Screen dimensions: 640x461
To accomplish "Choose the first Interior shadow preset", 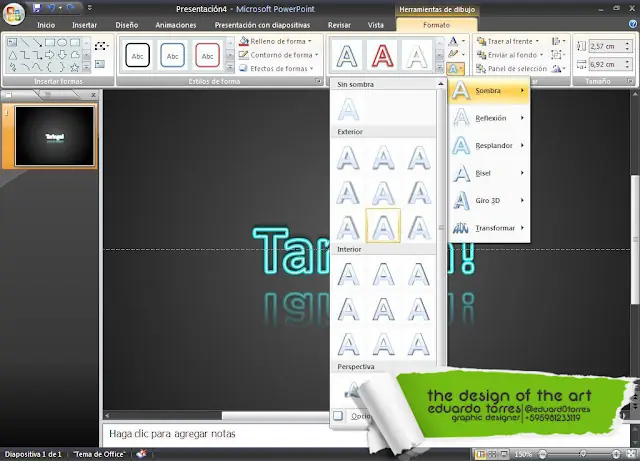I will (348, 274).
